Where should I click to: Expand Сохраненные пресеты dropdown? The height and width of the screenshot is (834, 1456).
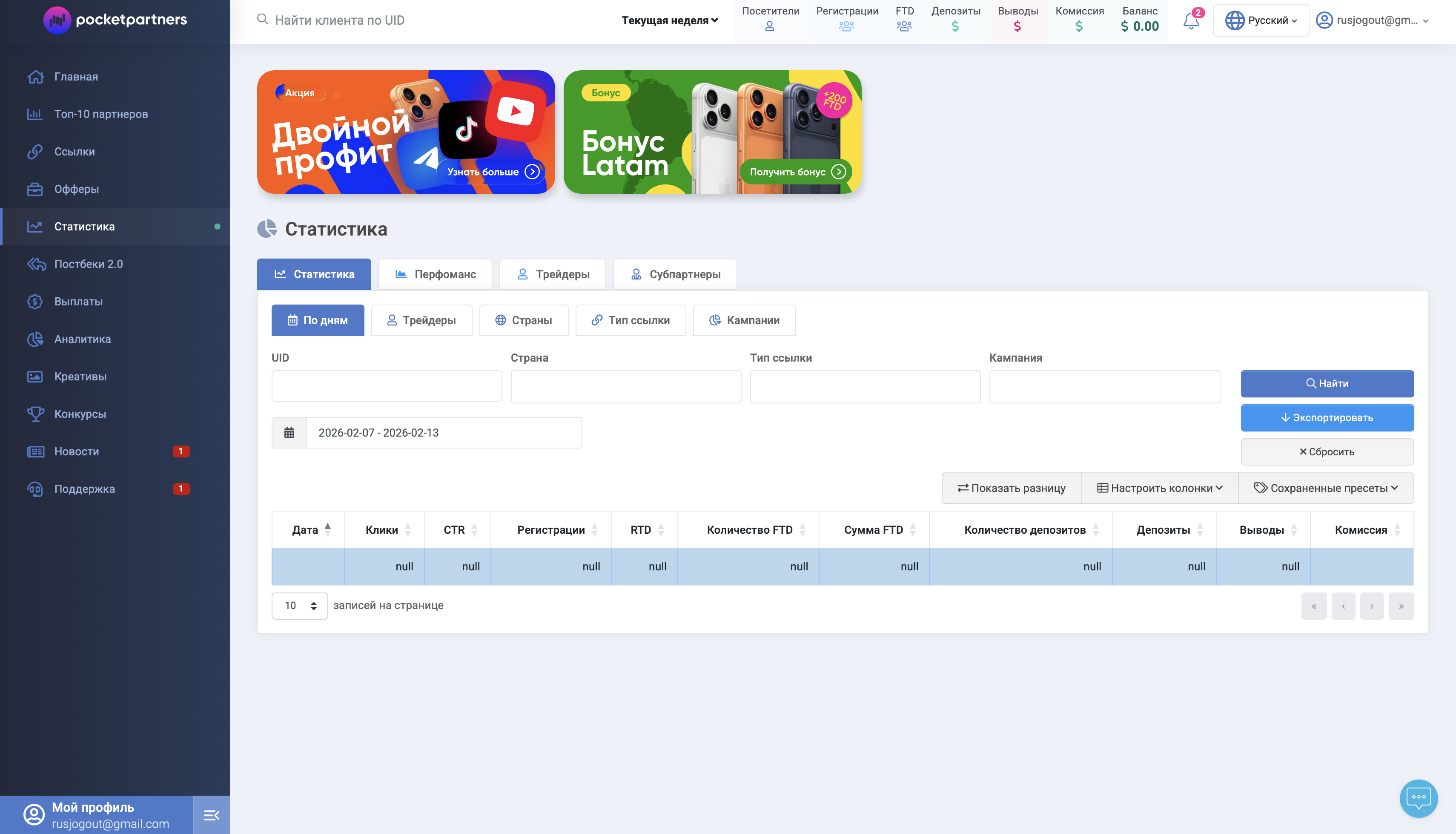coord(1325,488)
